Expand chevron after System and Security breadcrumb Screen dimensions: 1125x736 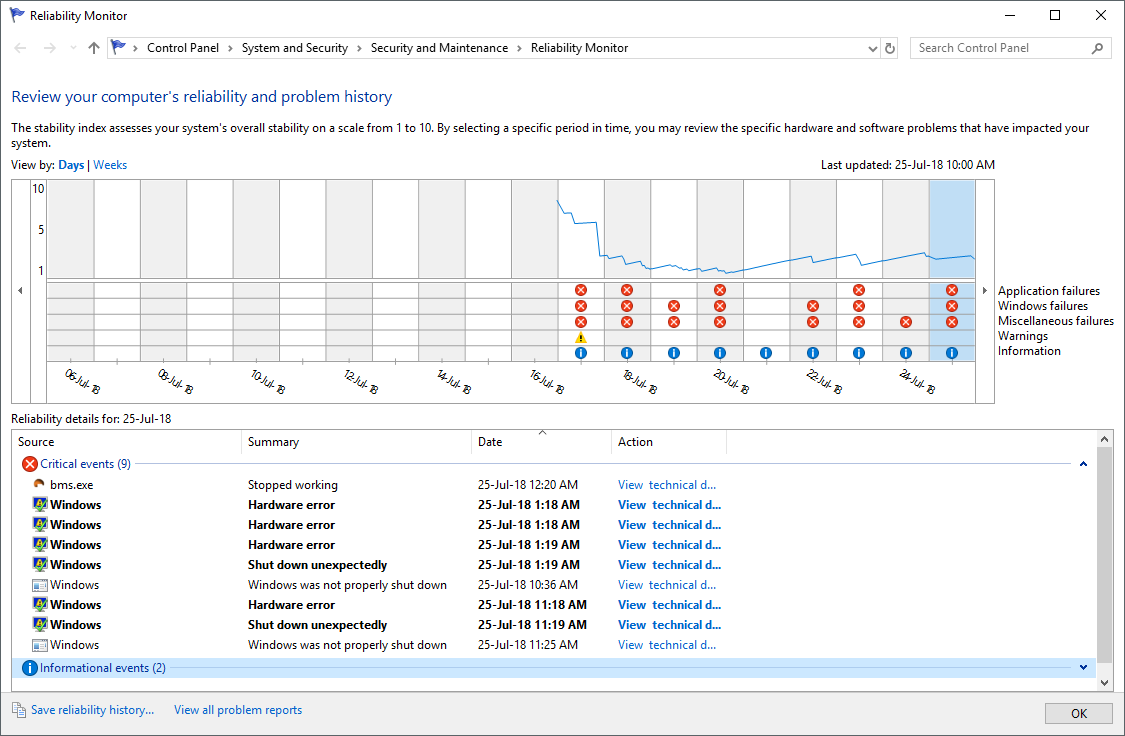pos(359,48)
